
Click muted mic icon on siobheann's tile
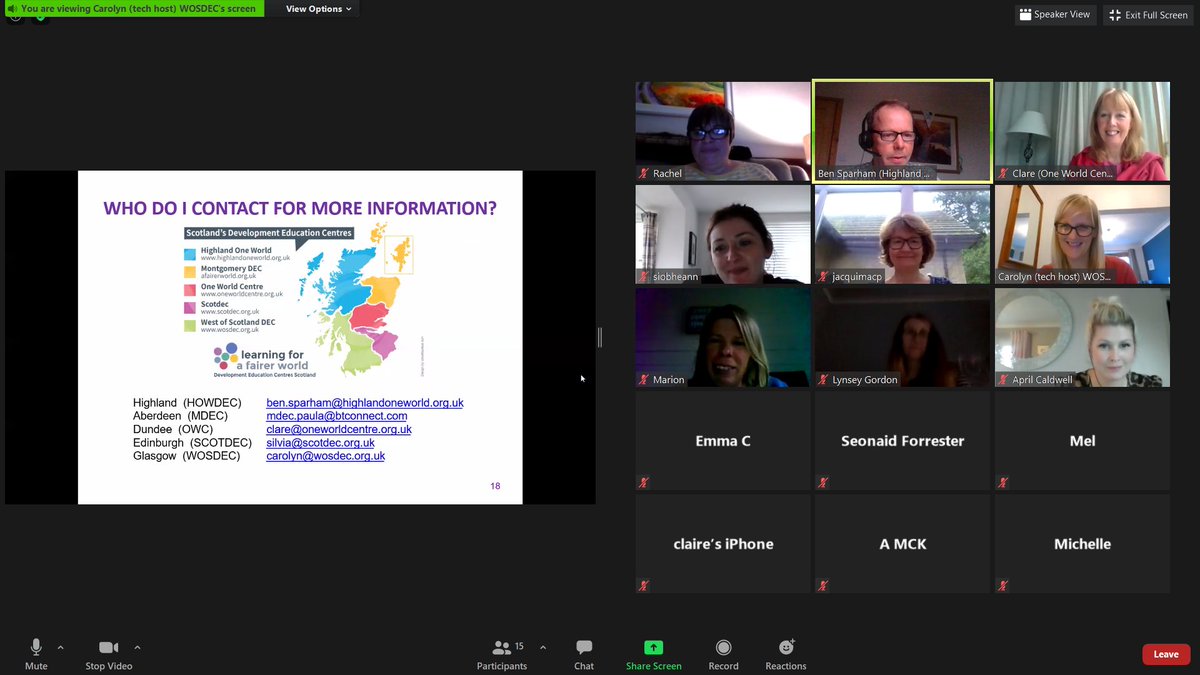[x=644, y=276]
